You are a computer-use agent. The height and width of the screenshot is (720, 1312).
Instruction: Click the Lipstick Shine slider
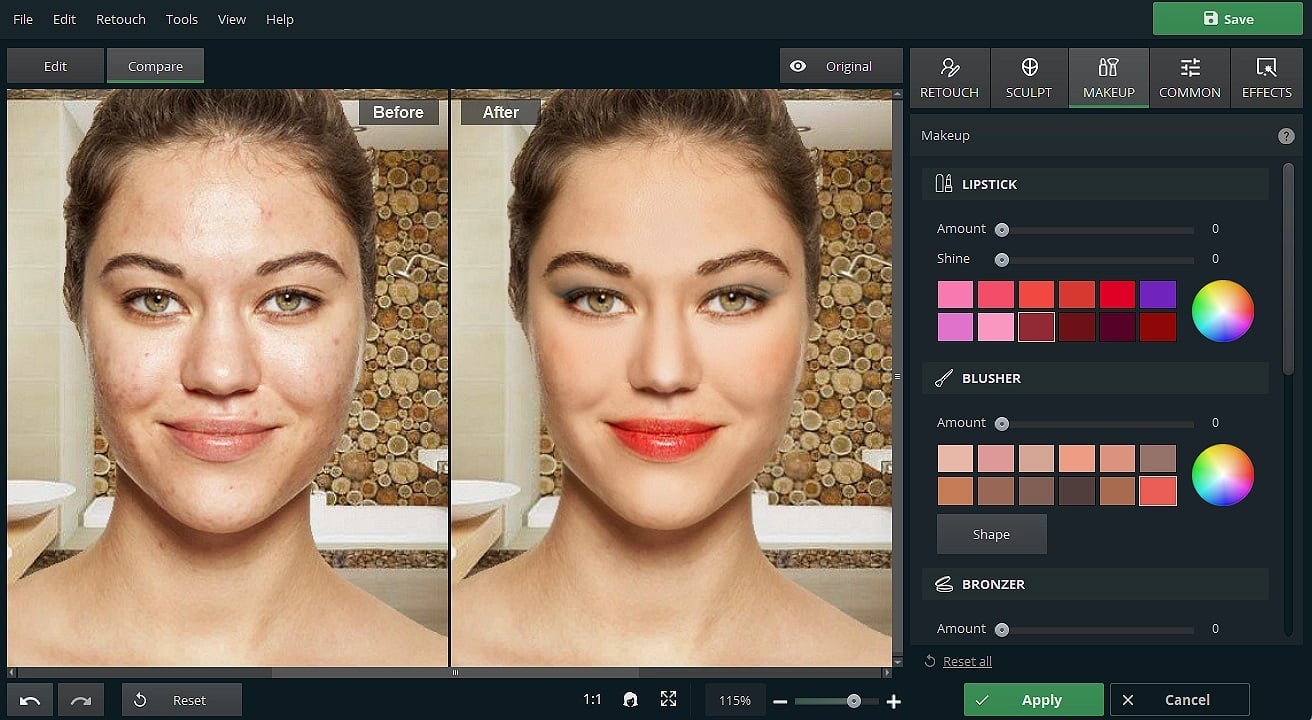click(x=1095, y=260)
